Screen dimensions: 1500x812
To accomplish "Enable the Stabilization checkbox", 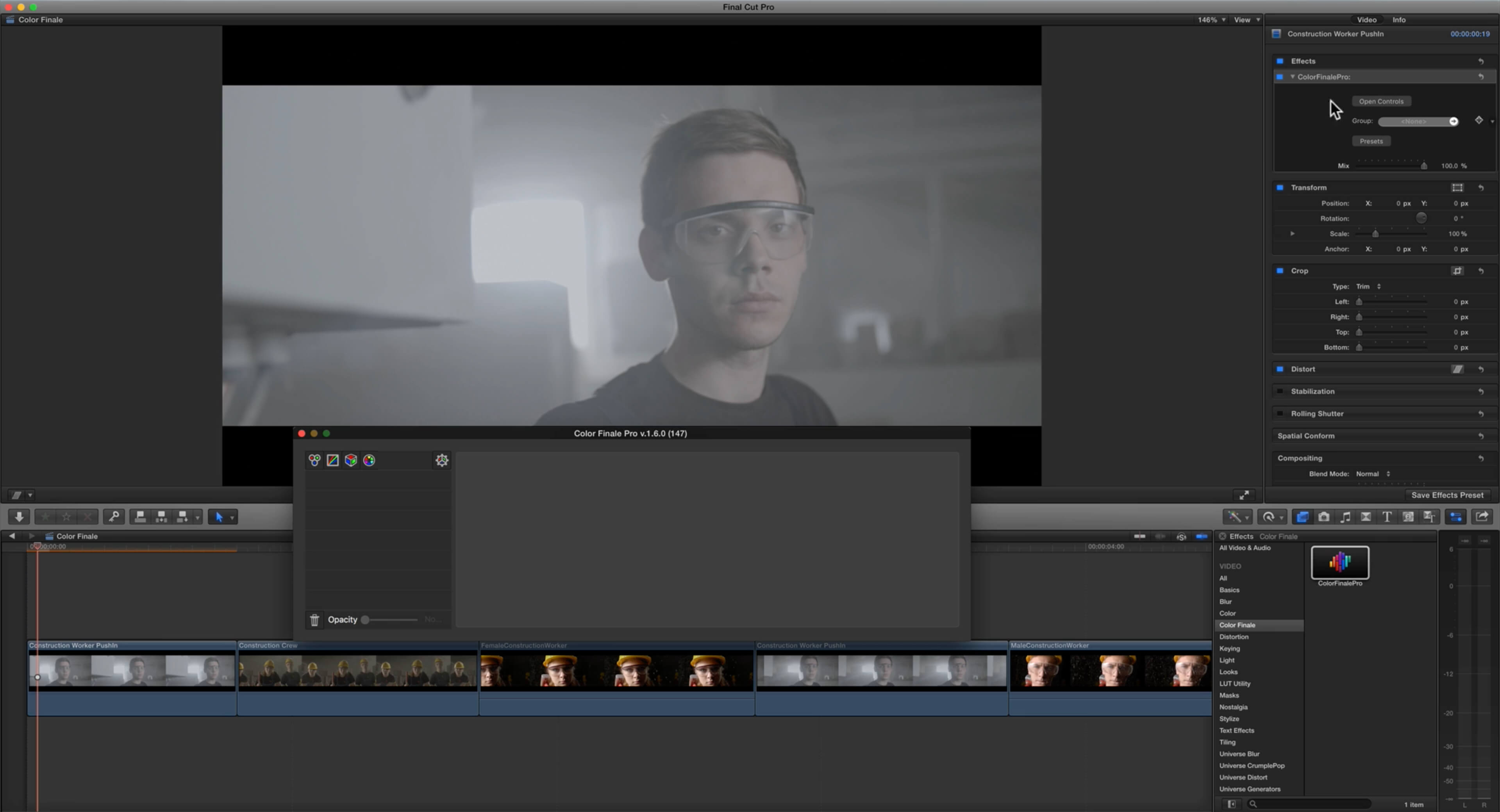I will tap(1280, 391).
